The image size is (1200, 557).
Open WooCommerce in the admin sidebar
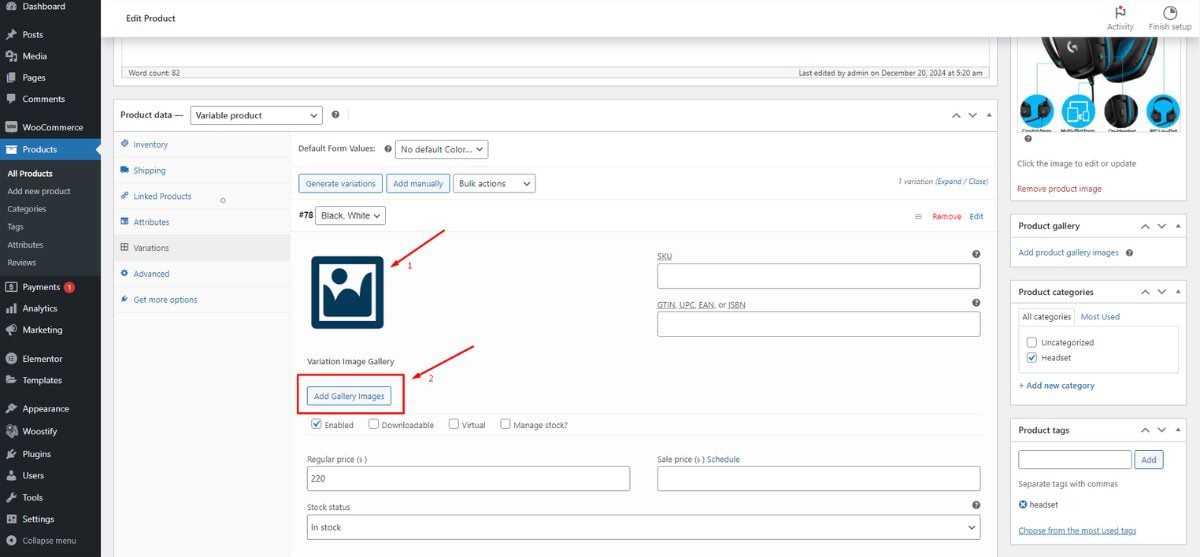coord(52,127)
